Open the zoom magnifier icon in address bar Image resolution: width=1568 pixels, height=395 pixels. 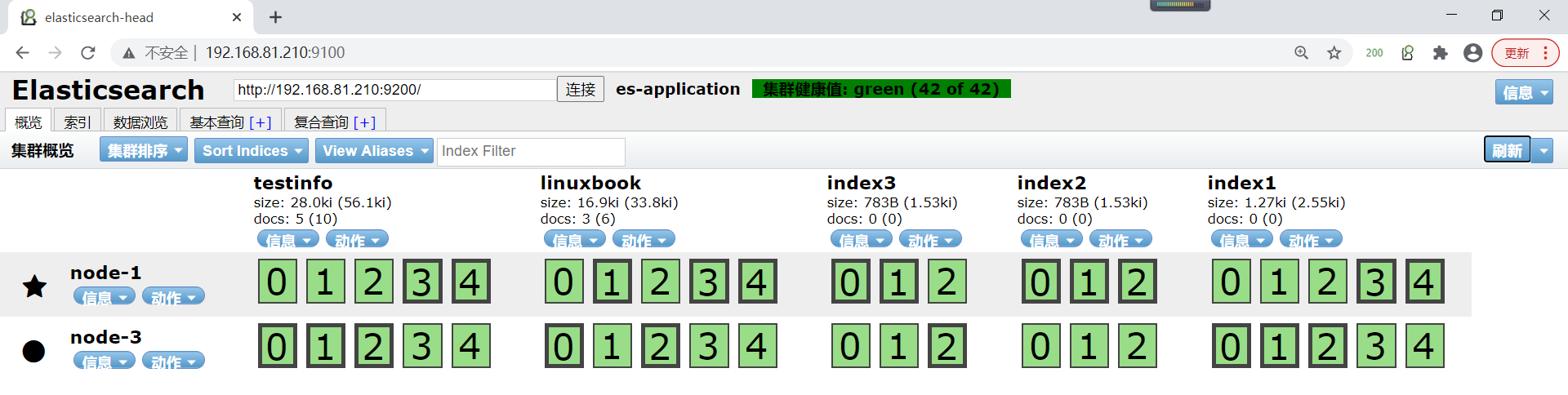pos(1302,53)
